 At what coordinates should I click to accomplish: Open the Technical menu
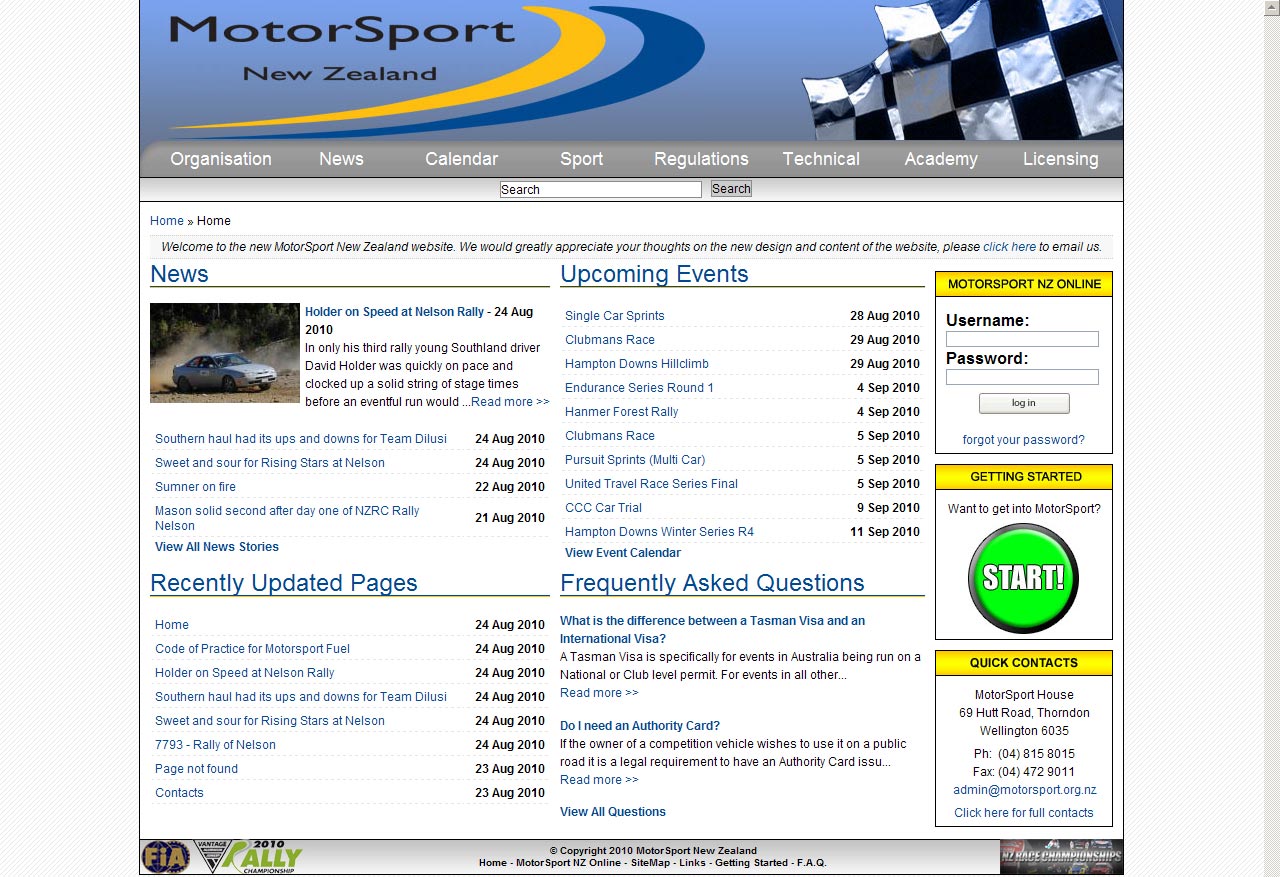[821, 159]
